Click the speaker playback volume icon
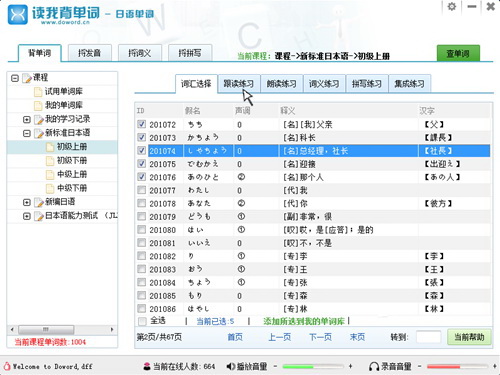 (230, 366)
